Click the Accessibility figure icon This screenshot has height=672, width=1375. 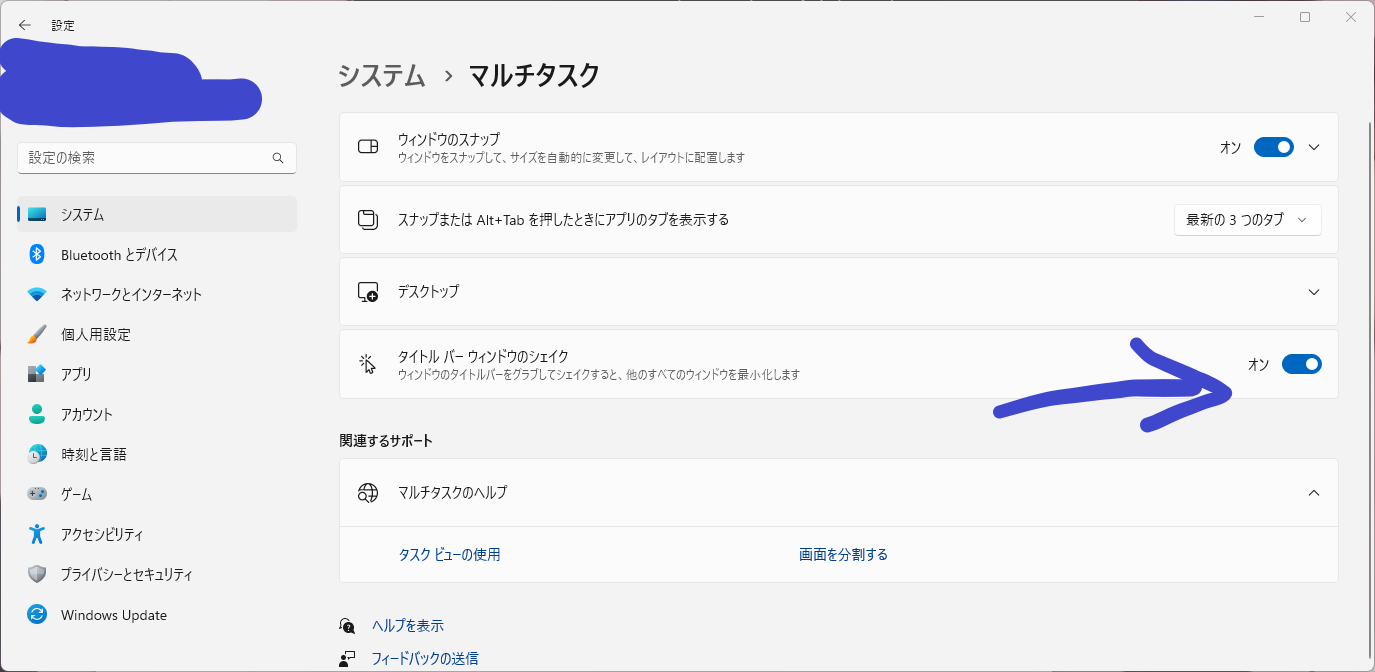(x=37, y=534)
